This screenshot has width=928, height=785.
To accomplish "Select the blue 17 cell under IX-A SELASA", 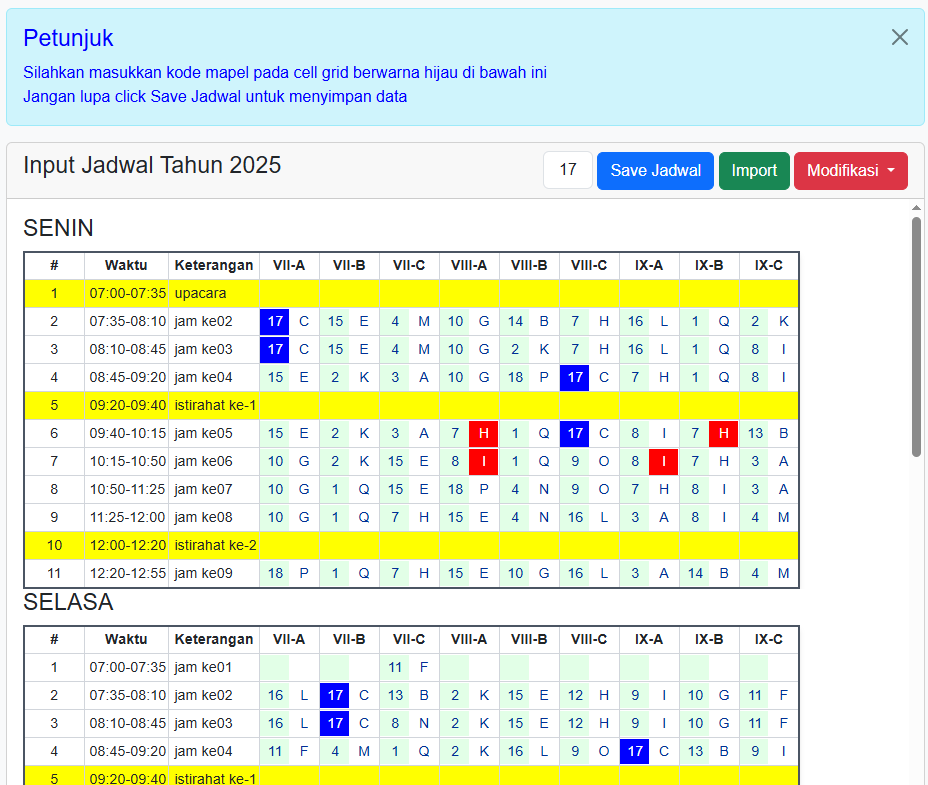I will point(634,751).
